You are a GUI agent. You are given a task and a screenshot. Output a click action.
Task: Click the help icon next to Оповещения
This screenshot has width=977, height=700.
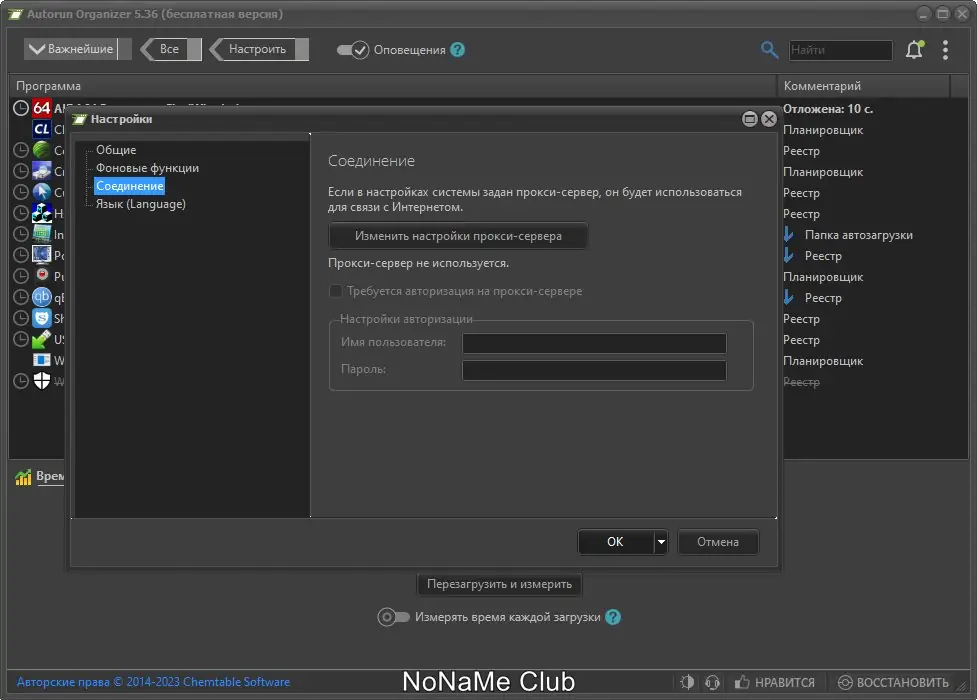coord(457,50)
